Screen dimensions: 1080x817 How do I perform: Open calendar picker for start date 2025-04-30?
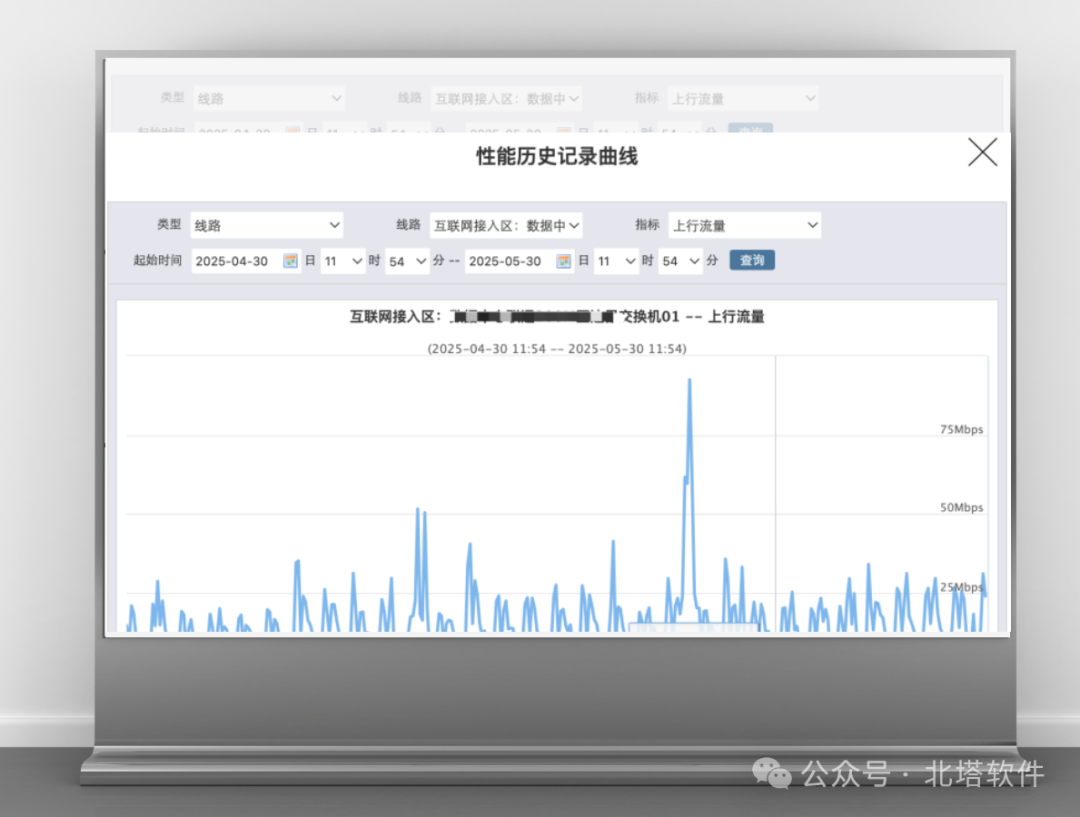click(291, 261)
